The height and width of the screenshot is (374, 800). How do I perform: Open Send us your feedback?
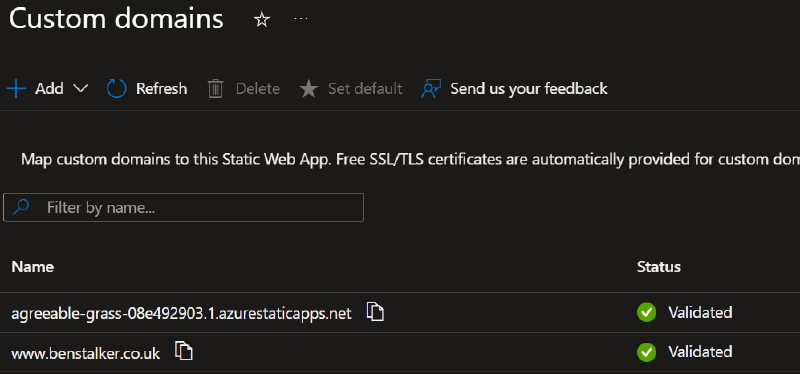pyautogui.click(x=514, y=89)
